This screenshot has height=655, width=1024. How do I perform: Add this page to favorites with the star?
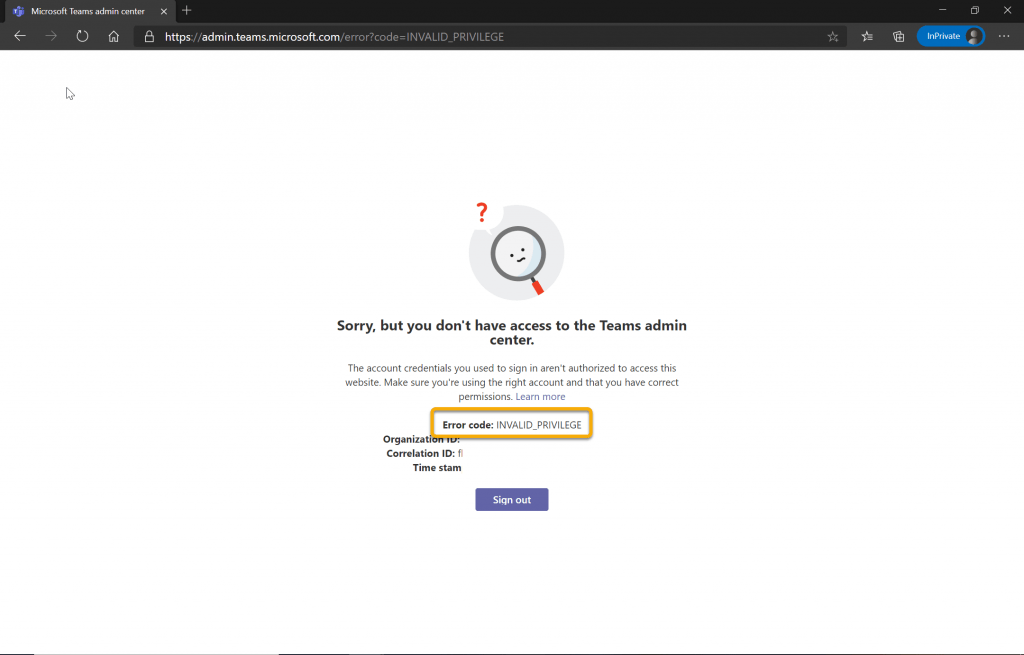[833, 37]
